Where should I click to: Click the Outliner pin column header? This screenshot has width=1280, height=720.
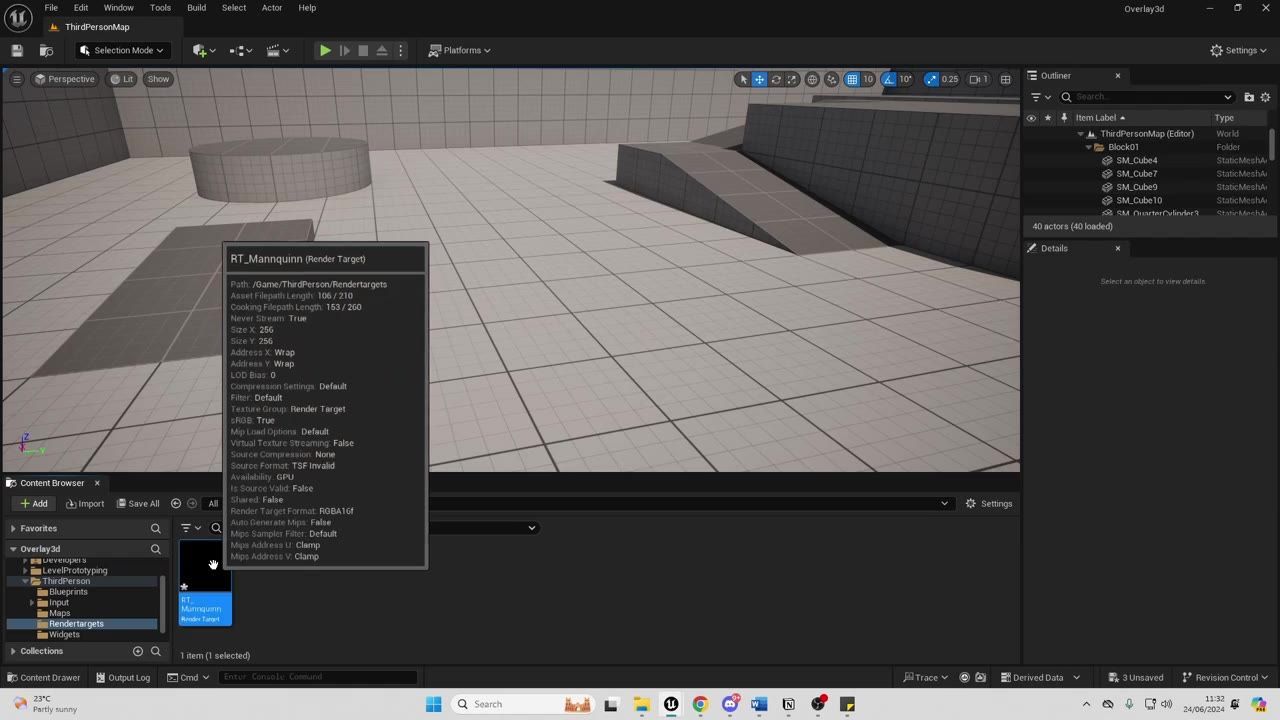[1063, 118]
